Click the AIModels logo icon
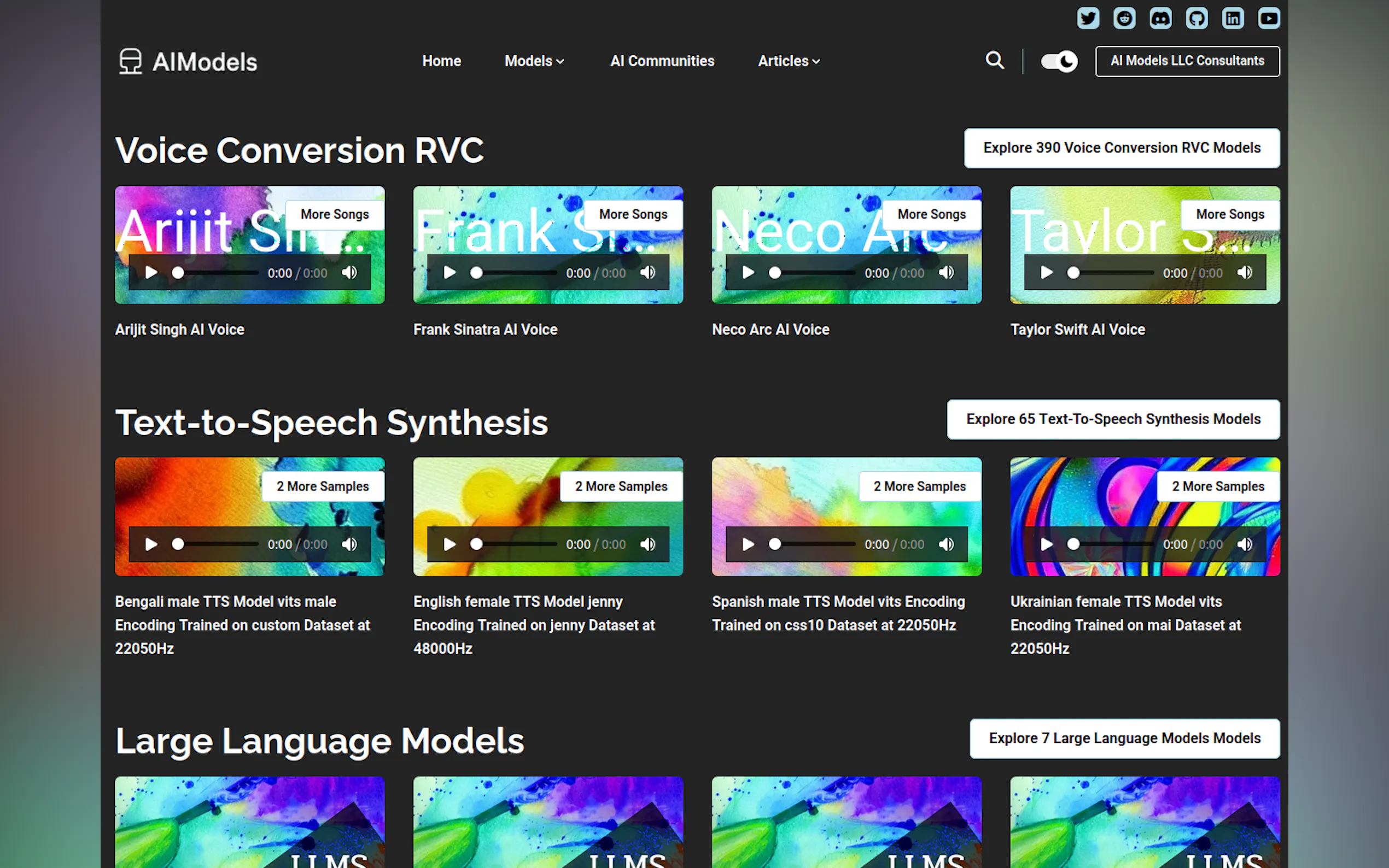Viewport: 1389px width, 868px height. pyautogui.click(x=130, y=61)
